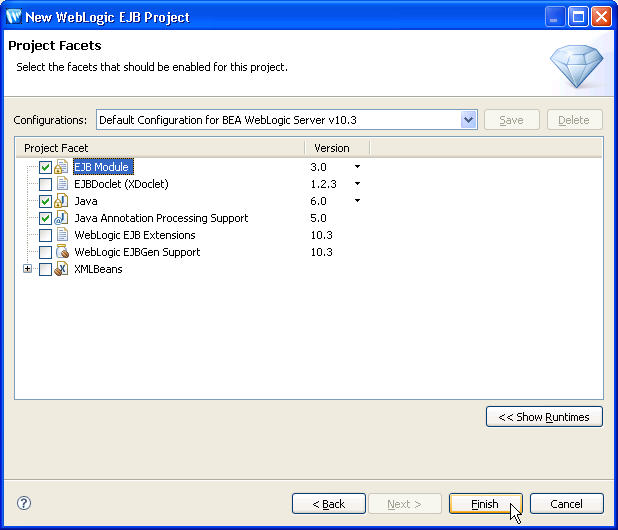
Task: Close the New WebLogic EJB Project dialog
Action: (x=601, y=17)
